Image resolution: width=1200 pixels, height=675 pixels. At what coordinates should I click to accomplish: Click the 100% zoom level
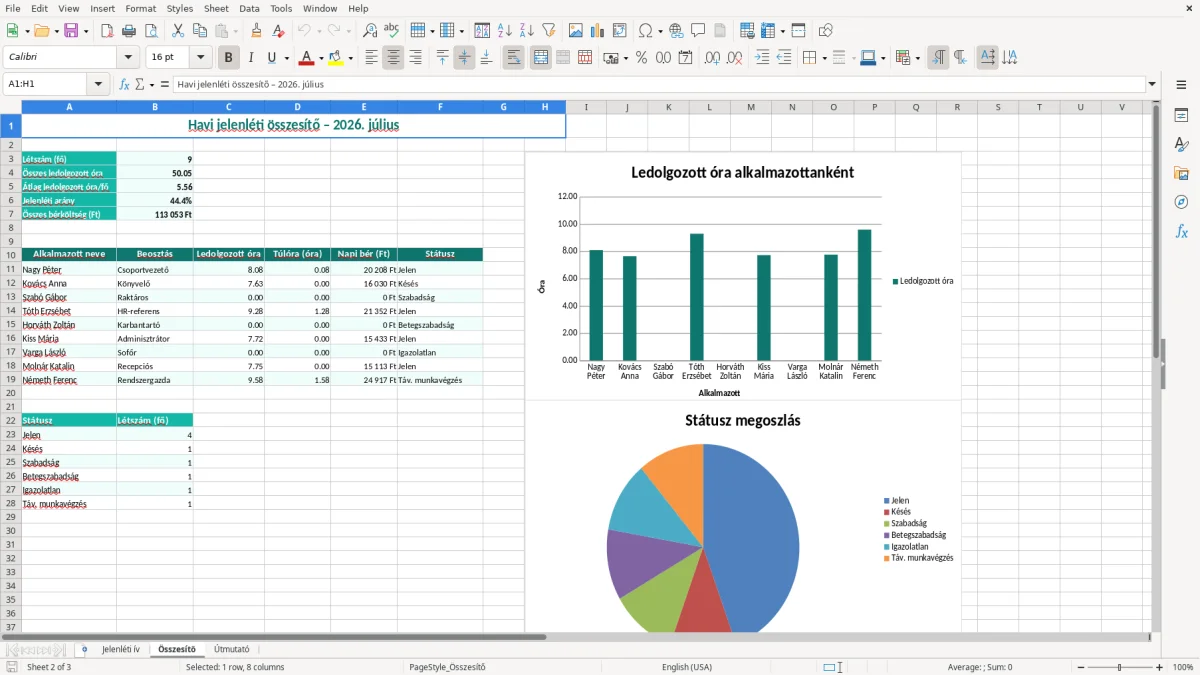pyautogui.click(x=1183, y=667)
